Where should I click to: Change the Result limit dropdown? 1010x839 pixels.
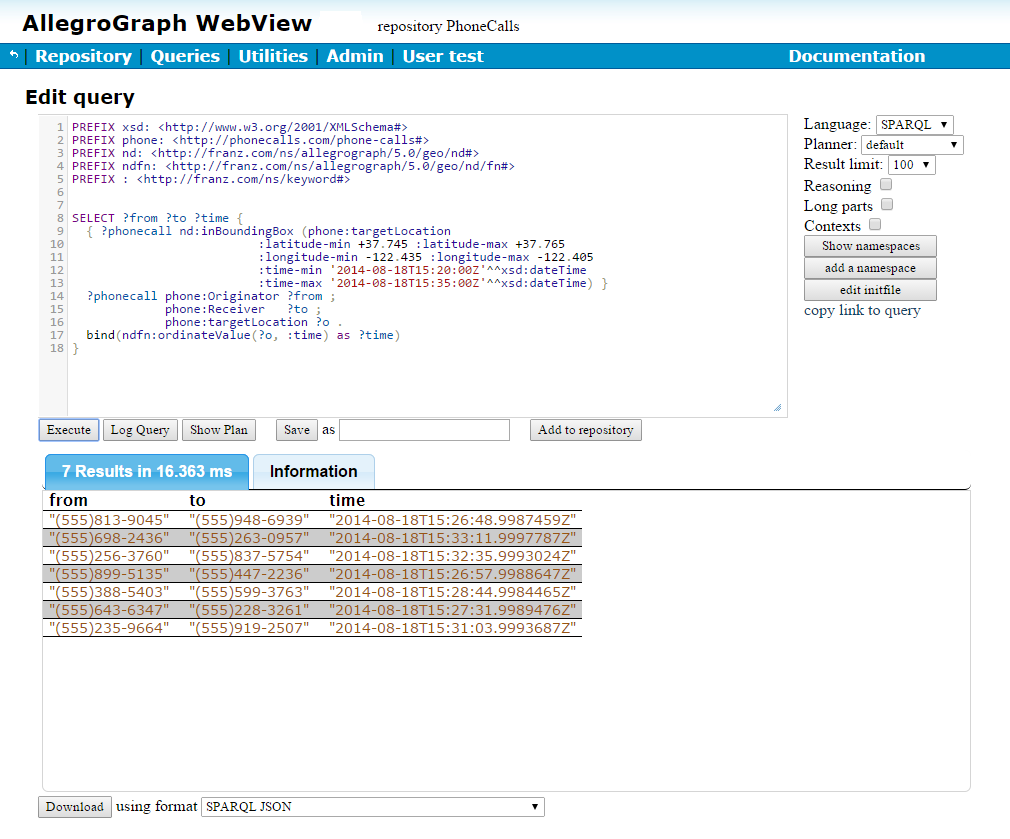(x=911, y=165)
